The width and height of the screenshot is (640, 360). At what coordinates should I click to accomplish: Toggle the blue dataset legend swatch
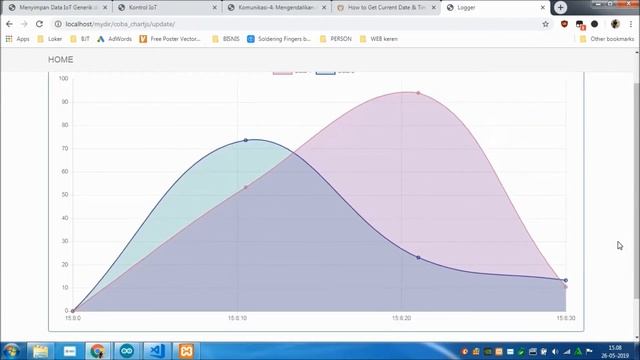[325, 73]
